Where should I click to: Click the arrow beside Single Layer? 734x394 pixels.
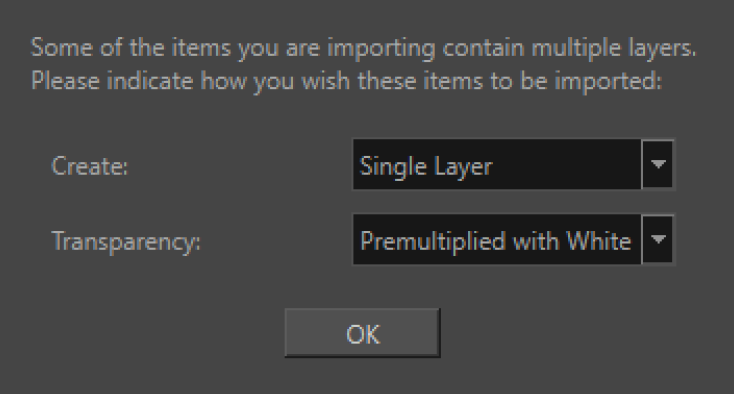point(658,165)
